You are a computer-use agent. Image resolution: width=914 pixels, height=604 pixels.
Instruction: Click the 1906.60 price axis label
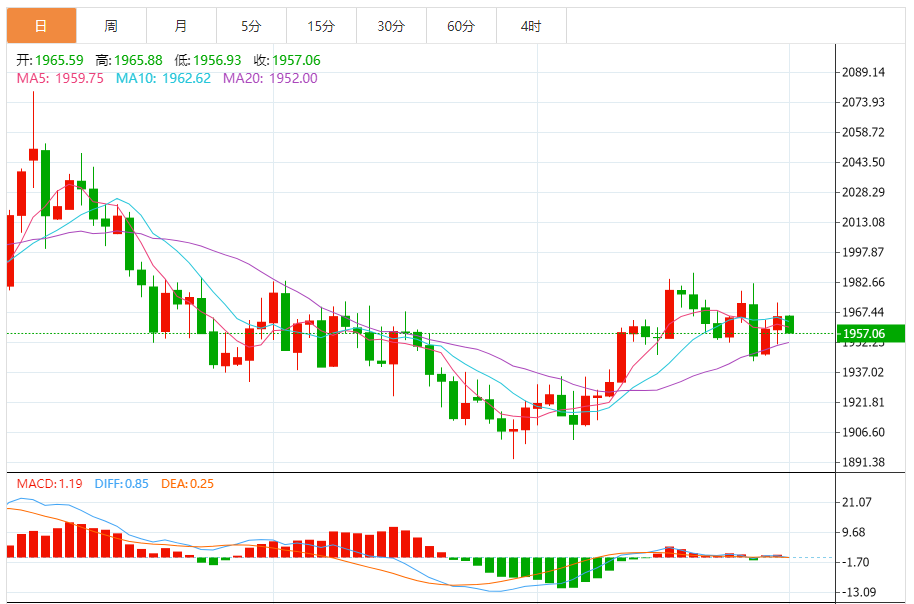863,432
